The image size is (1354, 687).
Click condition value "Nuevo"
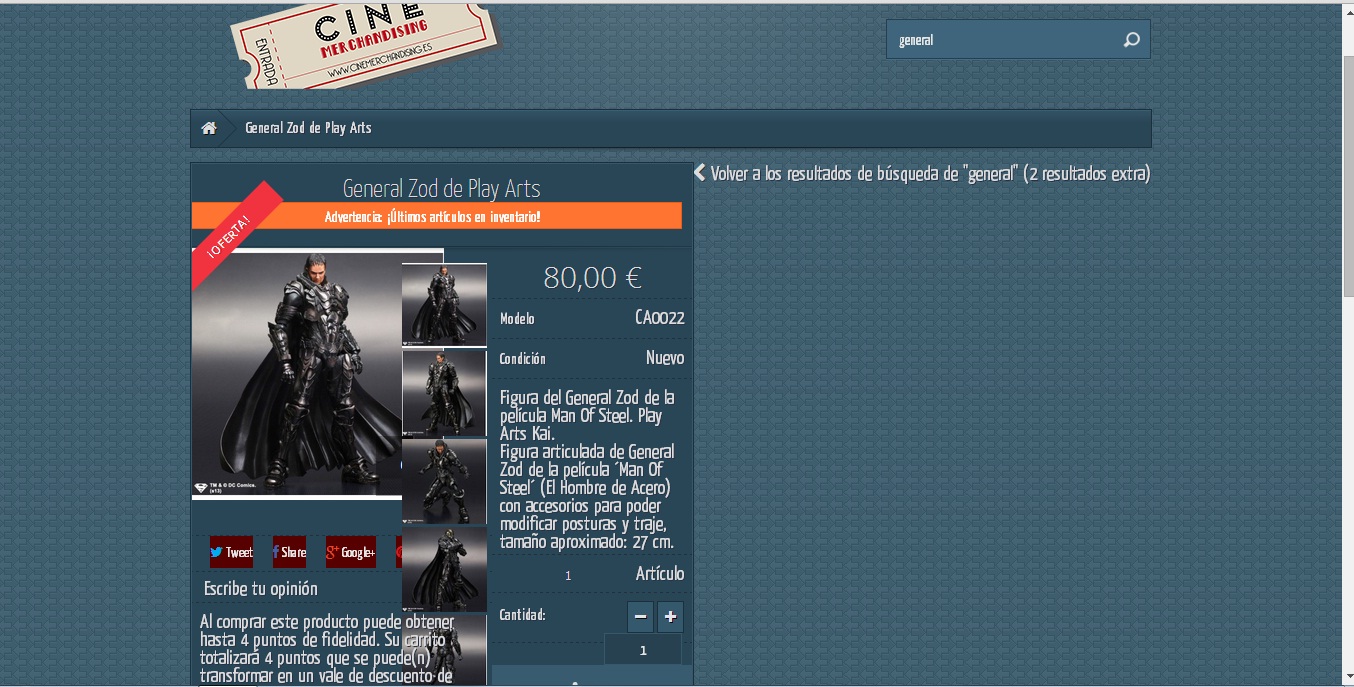tap(665, 358)
